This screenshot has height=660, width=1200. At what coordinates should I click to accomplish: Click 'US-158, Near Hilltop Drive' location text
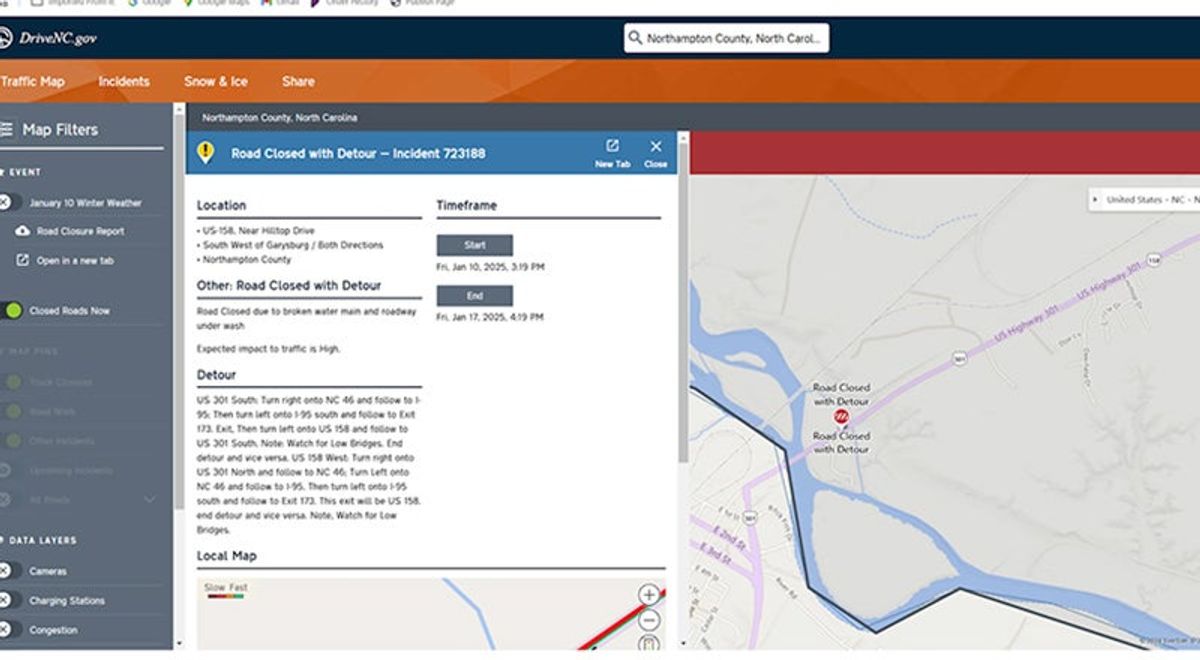pos(257,231)
